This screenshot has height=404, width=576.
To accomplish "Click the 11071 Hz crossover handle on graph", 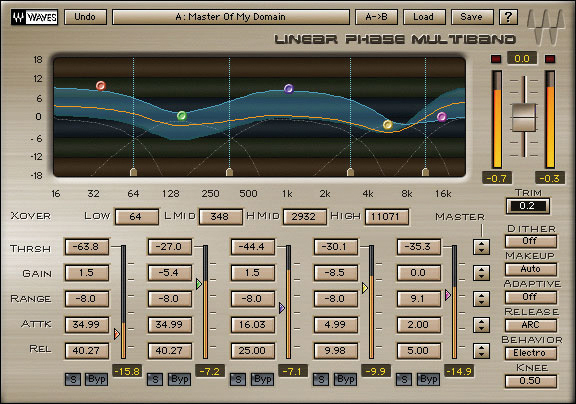I will click(x=425, y=172).
